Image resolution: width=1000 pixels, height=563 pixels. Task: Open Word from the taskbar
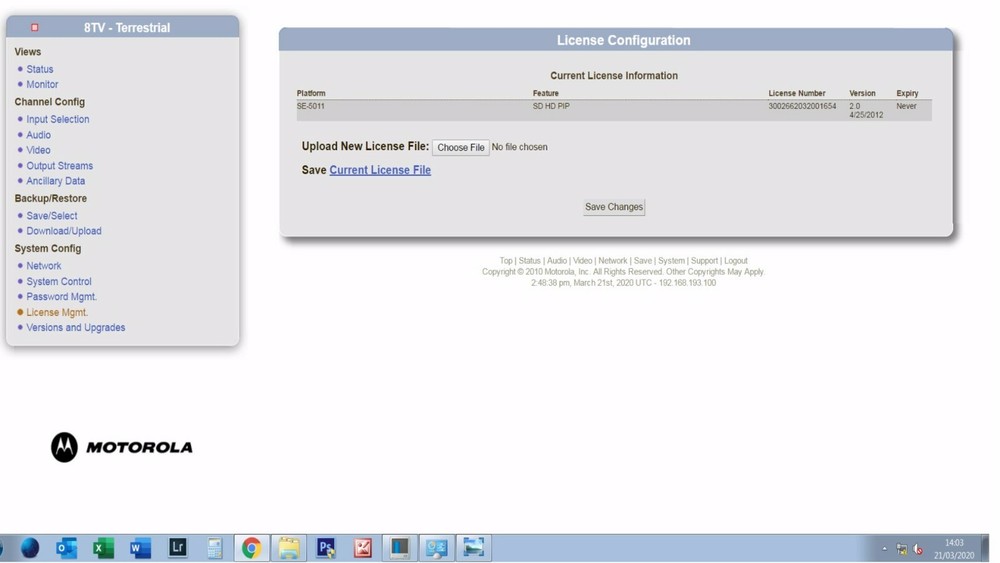click(140, 548)
